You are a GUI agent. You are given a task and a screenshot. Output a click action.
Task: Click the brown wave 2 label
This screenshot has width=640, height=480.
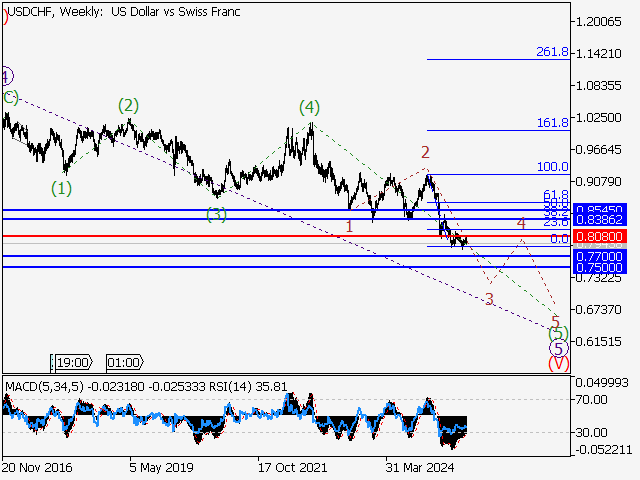425,152
